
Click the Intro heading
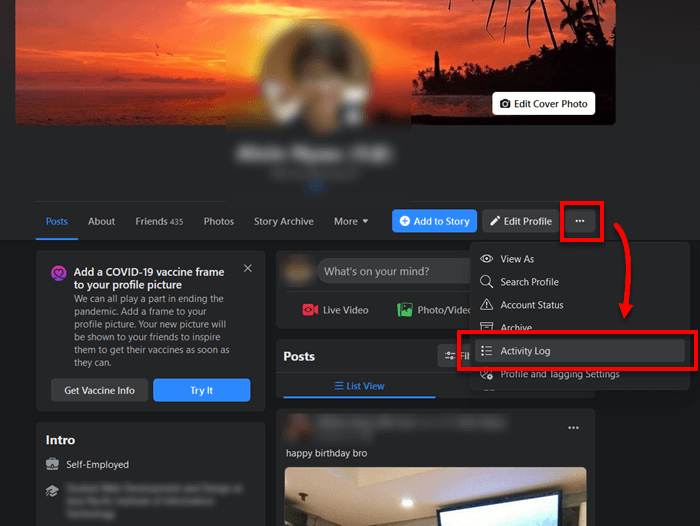pos(60,440)
